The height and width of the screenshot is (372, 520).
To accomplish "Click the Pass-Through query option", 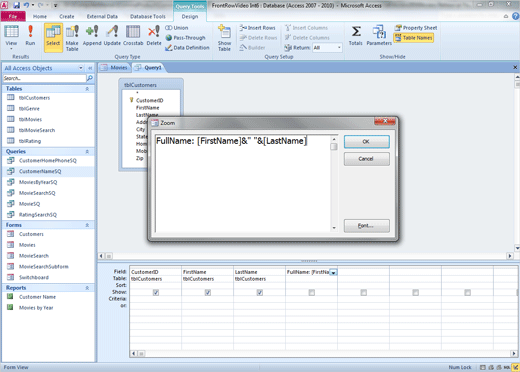I will pyautogui.click(x=185, y=38).
